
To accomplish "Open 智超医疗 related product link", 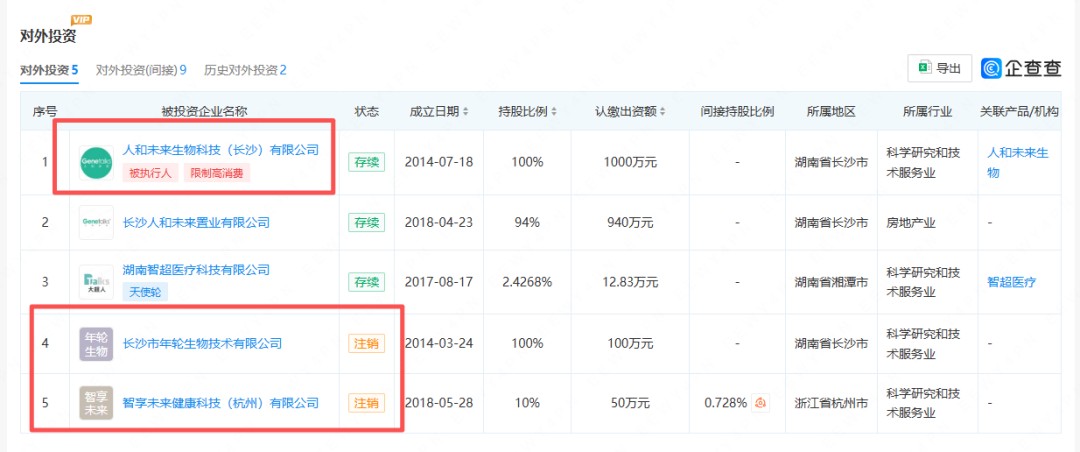I will click(x=1011, y=282).
